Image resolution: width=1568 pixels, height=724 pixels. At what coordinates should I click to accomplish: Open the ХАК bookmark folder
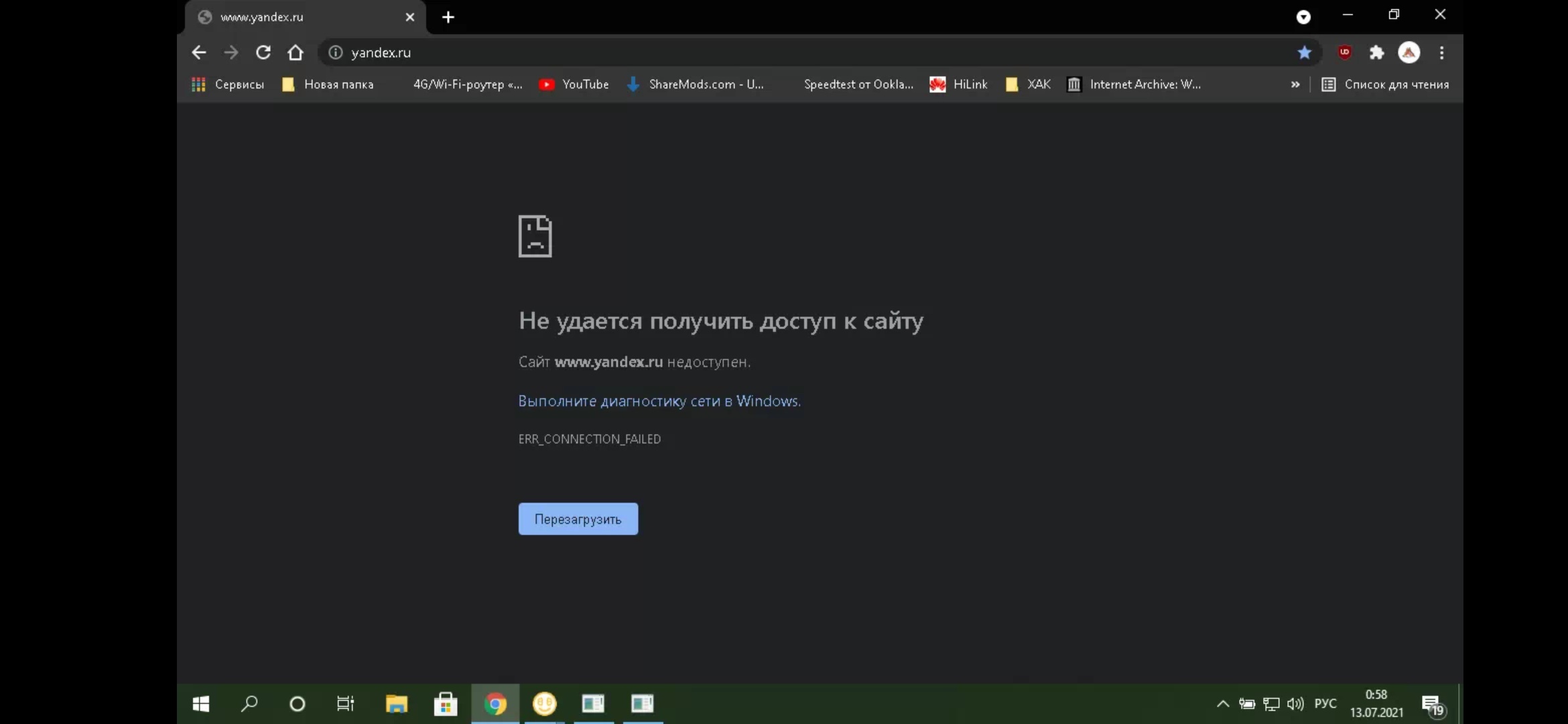tap(1029, 84)
